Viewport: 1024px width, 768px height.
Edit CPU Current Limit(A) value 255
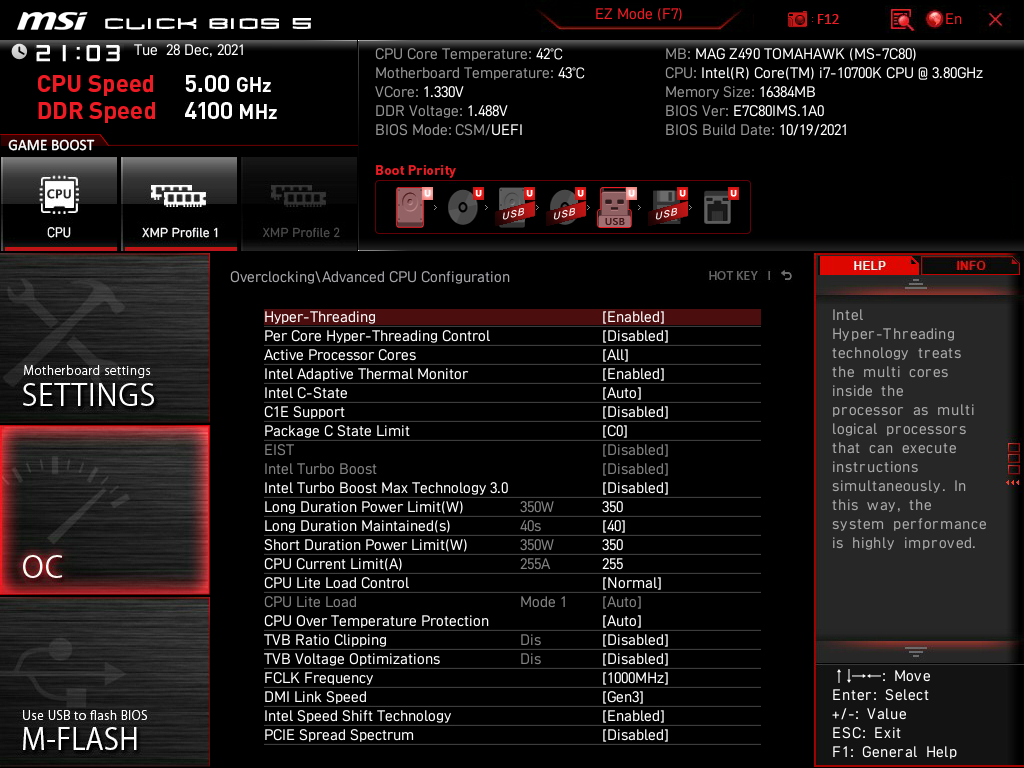(x=512, y=564)
